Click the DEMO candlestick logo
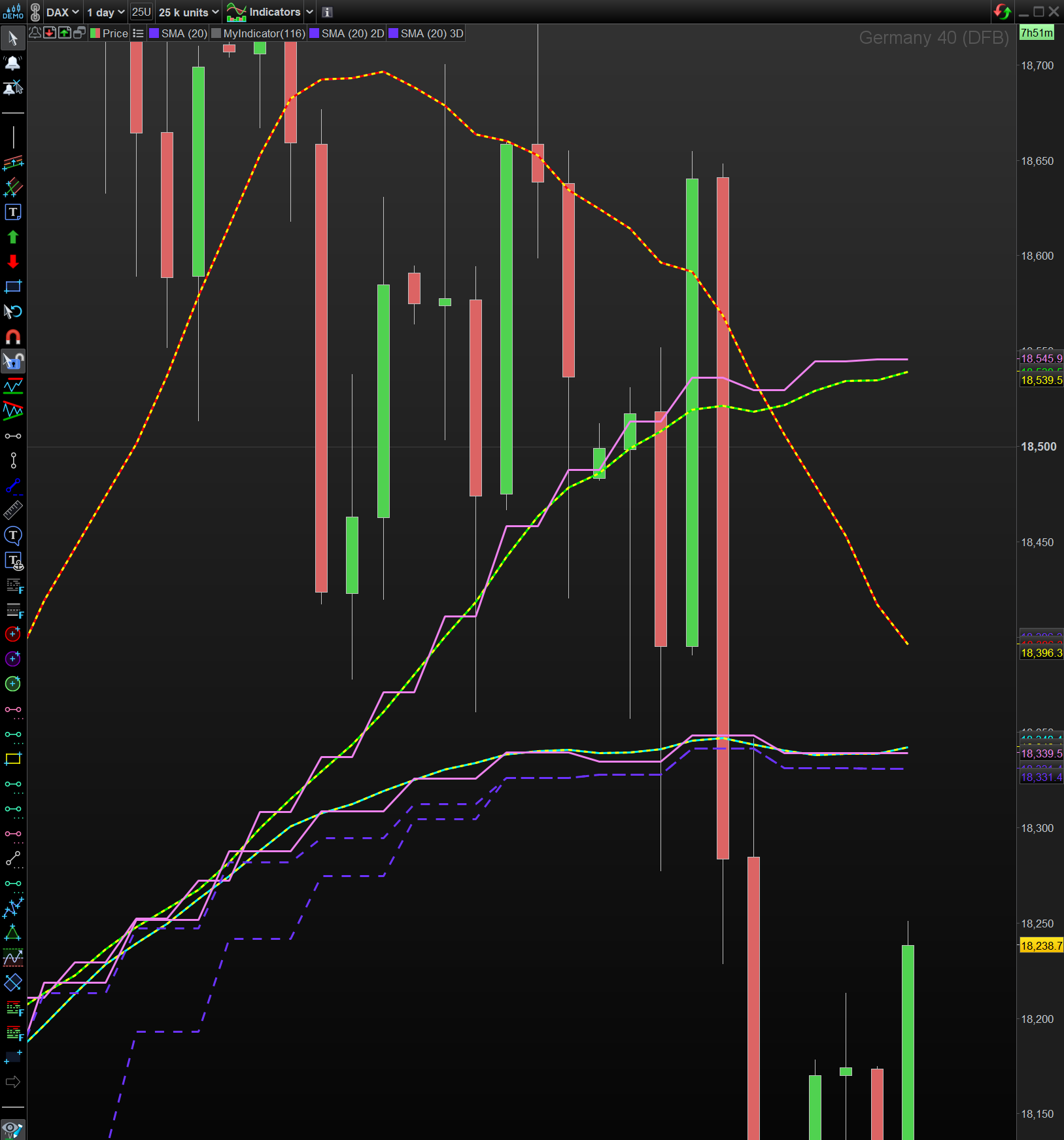 pyautogui.click(x=13, y=12)
